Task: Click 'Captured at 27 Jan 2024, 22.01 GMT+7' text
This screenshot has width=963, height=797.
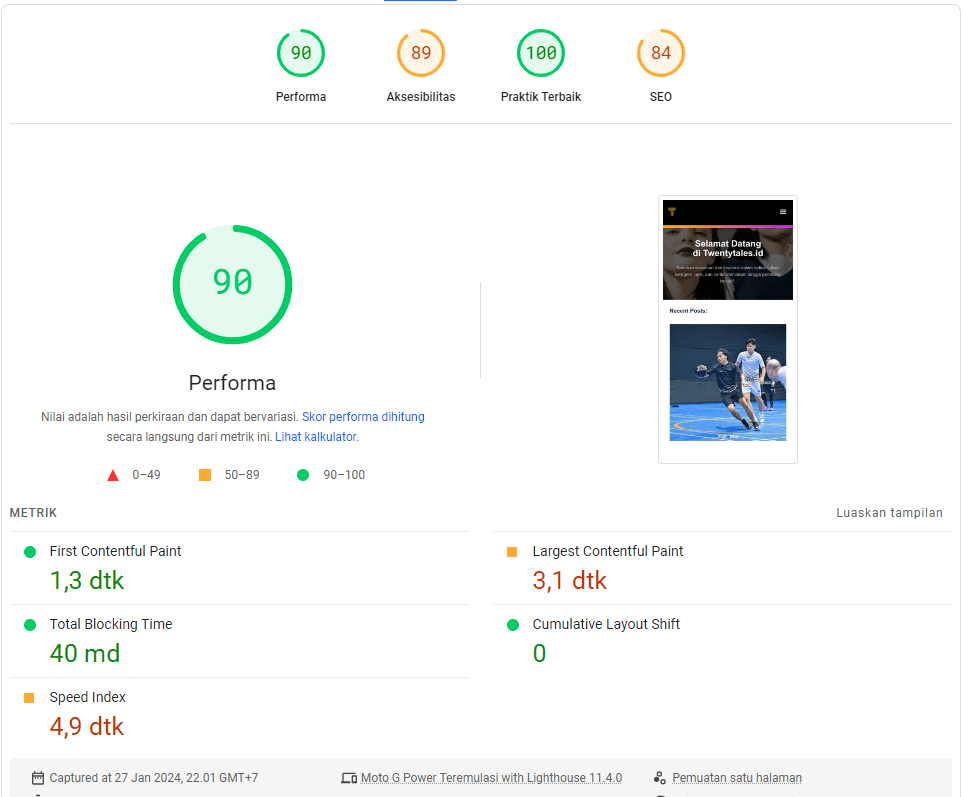Action: click(x=154, y=777)
